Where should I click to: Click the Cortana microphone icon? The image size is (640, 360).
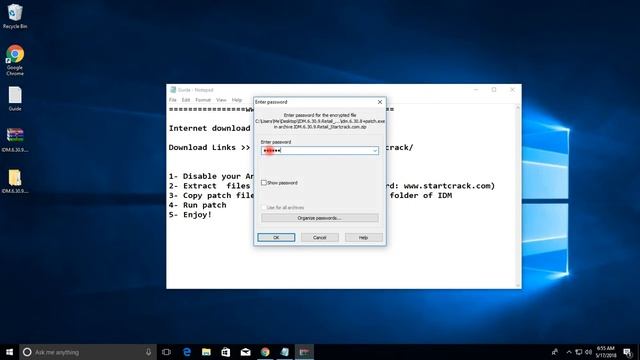[x=148, y=352]
